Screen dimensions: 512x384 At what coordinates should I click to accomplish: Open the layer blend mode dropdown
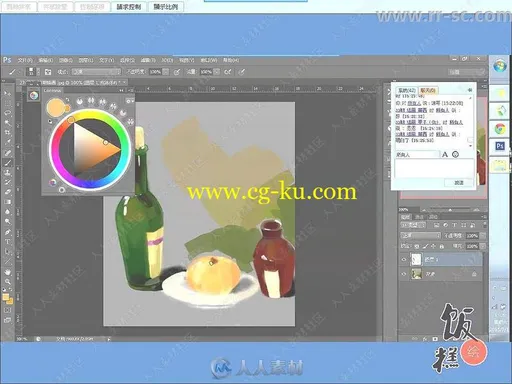pyautogui.click(x=421, y=235)
